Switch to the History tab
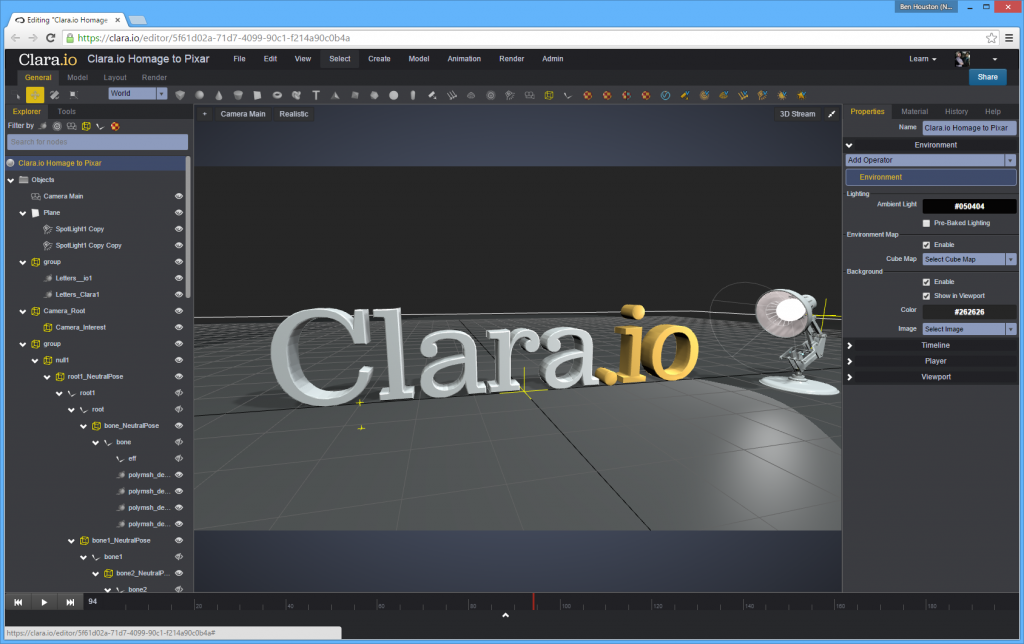This screenshot has width=1024, height=644. click(956, 112)
